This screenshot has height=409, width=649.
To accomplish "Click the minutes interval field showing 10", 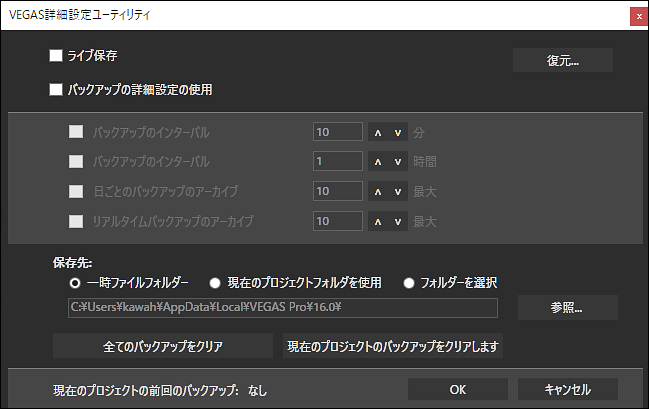I will pyautogui.click(x=338, y=132).
